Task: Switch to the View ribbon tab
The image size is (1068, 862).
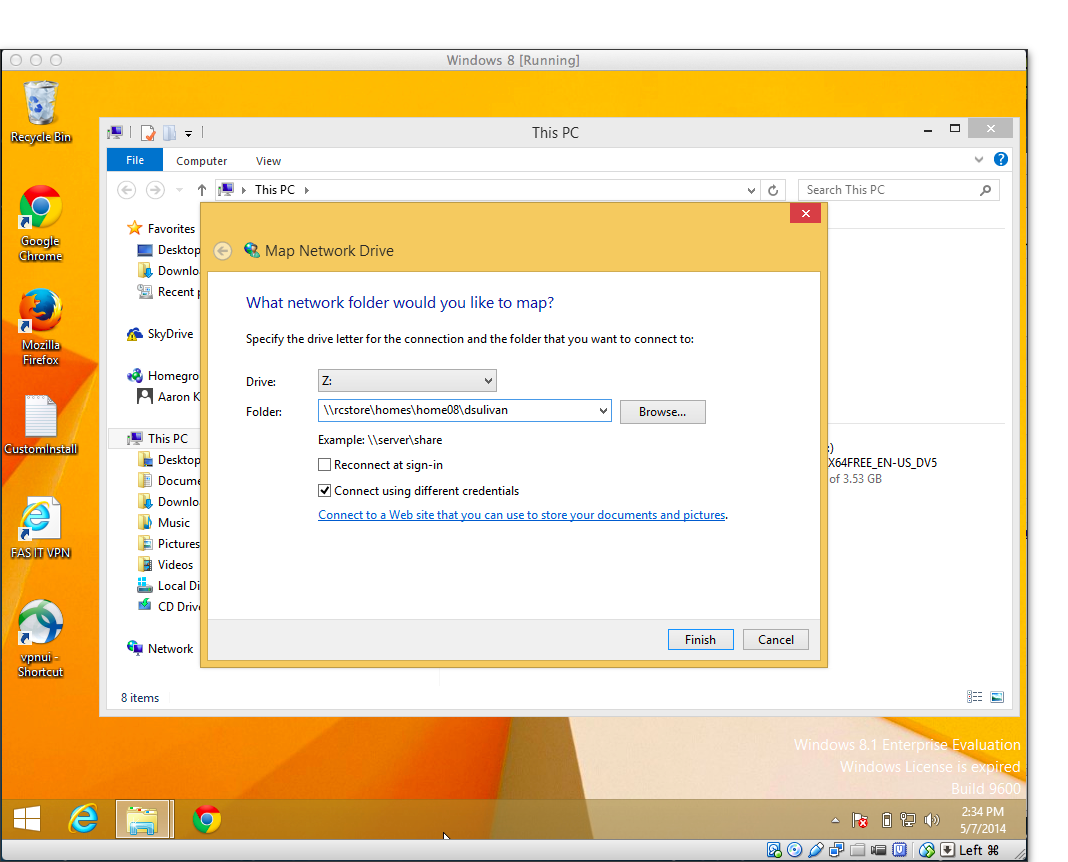Action: (x=268, y=161)
